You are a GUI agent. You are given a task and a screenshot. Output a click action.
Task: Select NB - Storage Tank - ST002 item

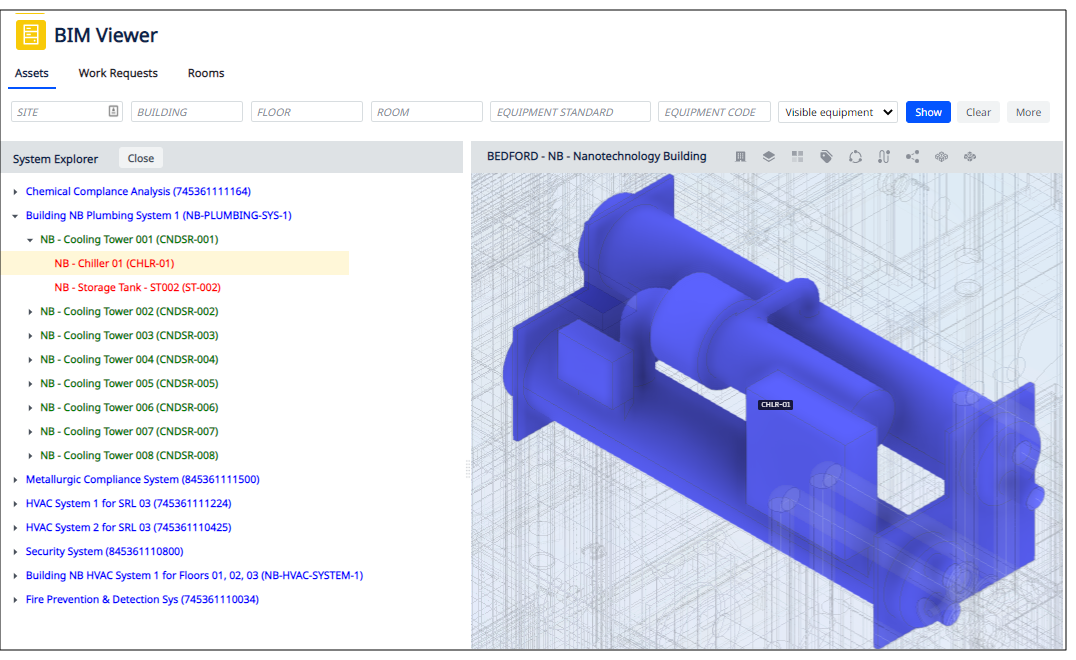tap(137, 287)
